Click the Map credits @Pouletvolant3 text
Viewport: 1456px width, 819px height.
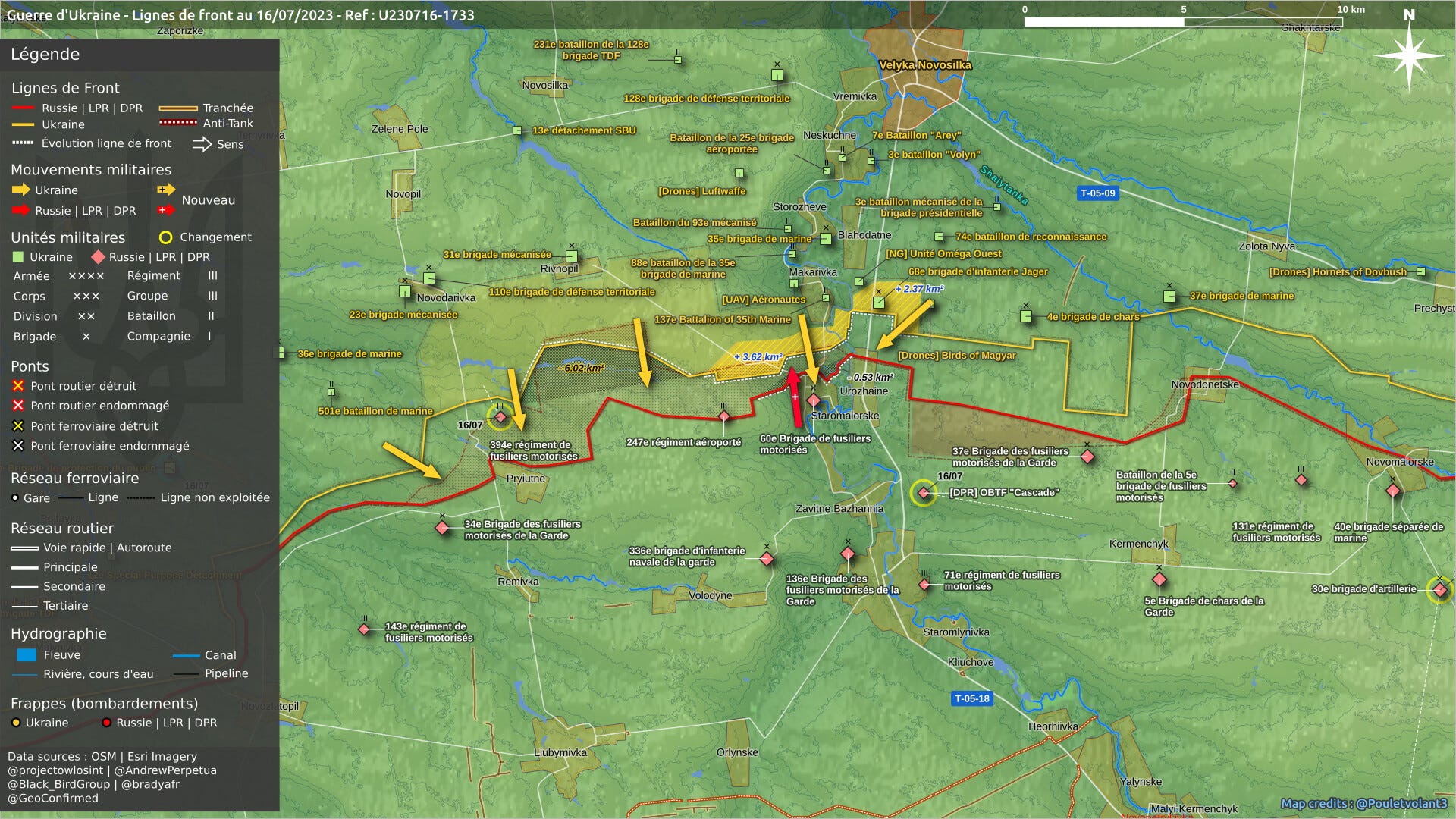(1363, 803)
